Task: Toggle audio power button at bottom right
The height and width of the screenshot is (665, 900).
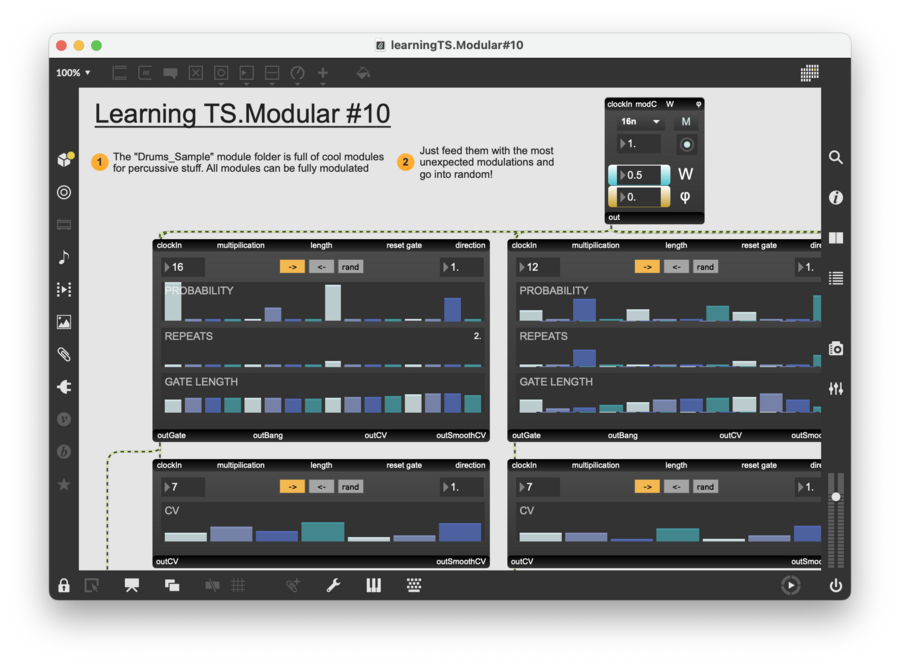Action: click(x=836, y=585)
